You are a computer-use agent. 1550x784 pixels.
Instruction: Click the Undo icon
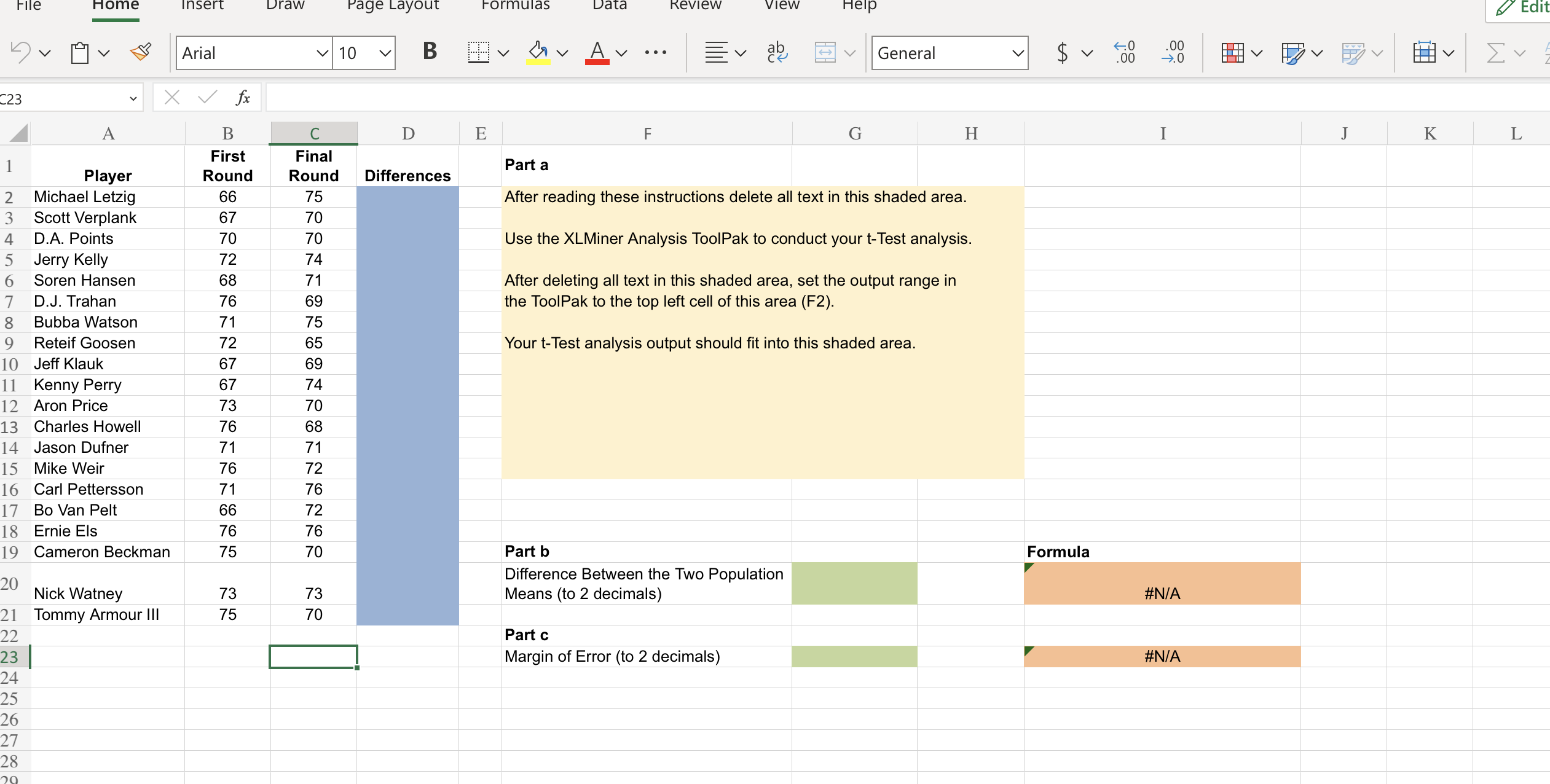click(x=20, y=53)
